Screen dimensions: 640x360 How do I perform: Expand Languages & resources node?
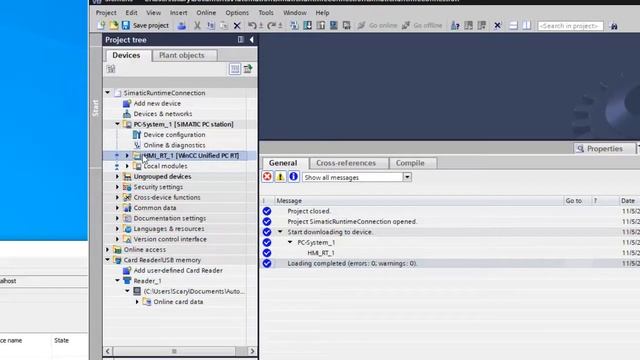pos(118,229)
